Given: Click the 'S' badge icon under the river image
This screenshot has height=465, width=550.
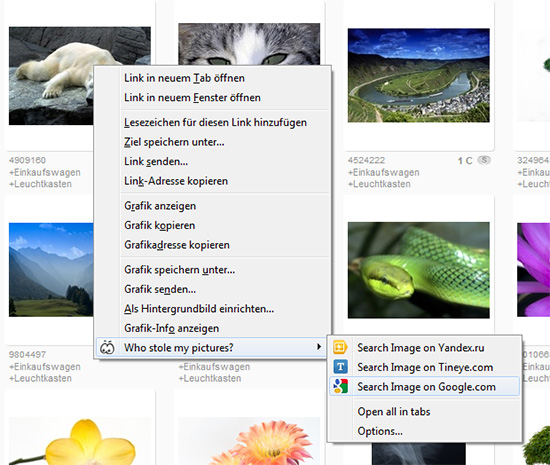Looking at the screenshot, I should coord(484,160).
